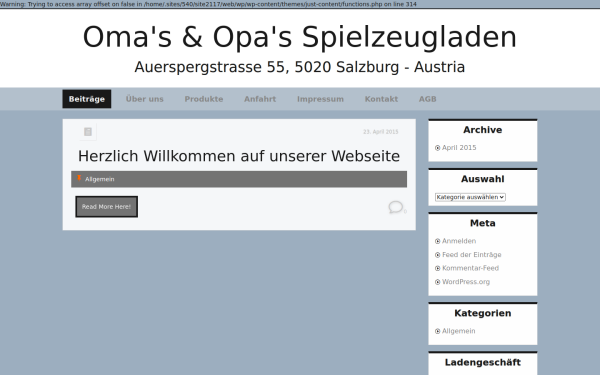Click the Kategorien widget heading
Screen dimensions: 600x375
pos(483,313)
